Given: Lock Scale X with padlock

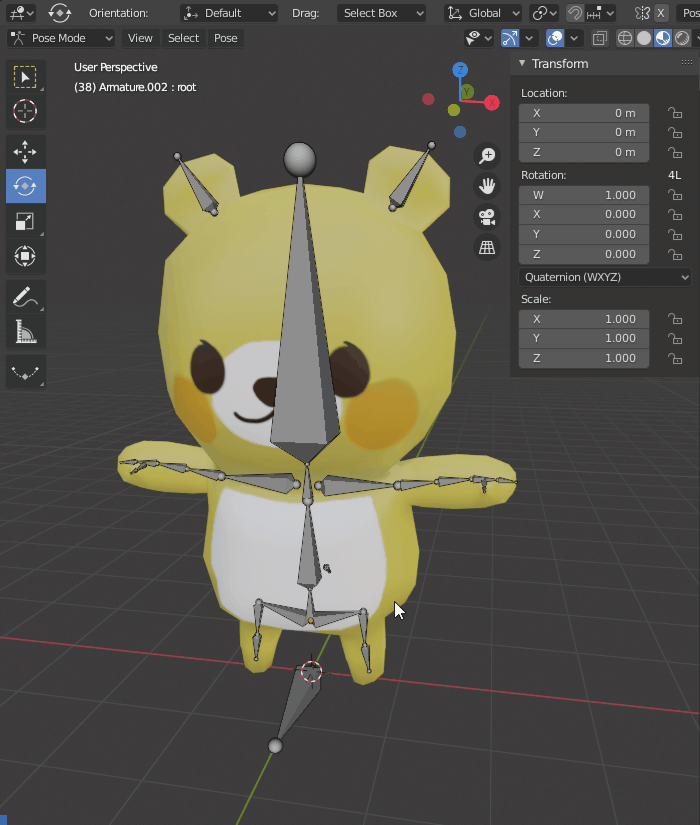Looking at the screenshot, I should tap(675, 319).
